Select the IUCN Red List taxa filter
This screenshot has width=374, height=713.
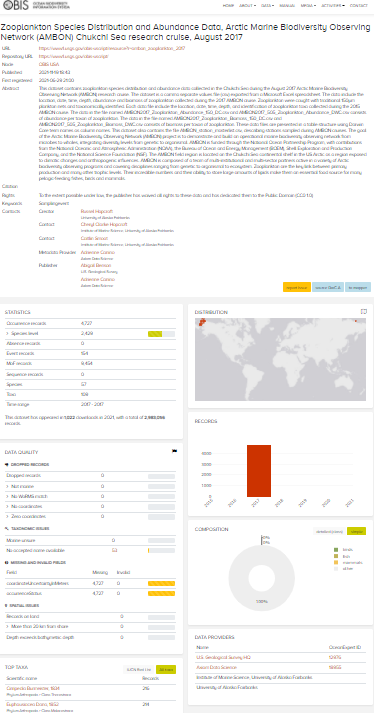click(x=138, y=669)
